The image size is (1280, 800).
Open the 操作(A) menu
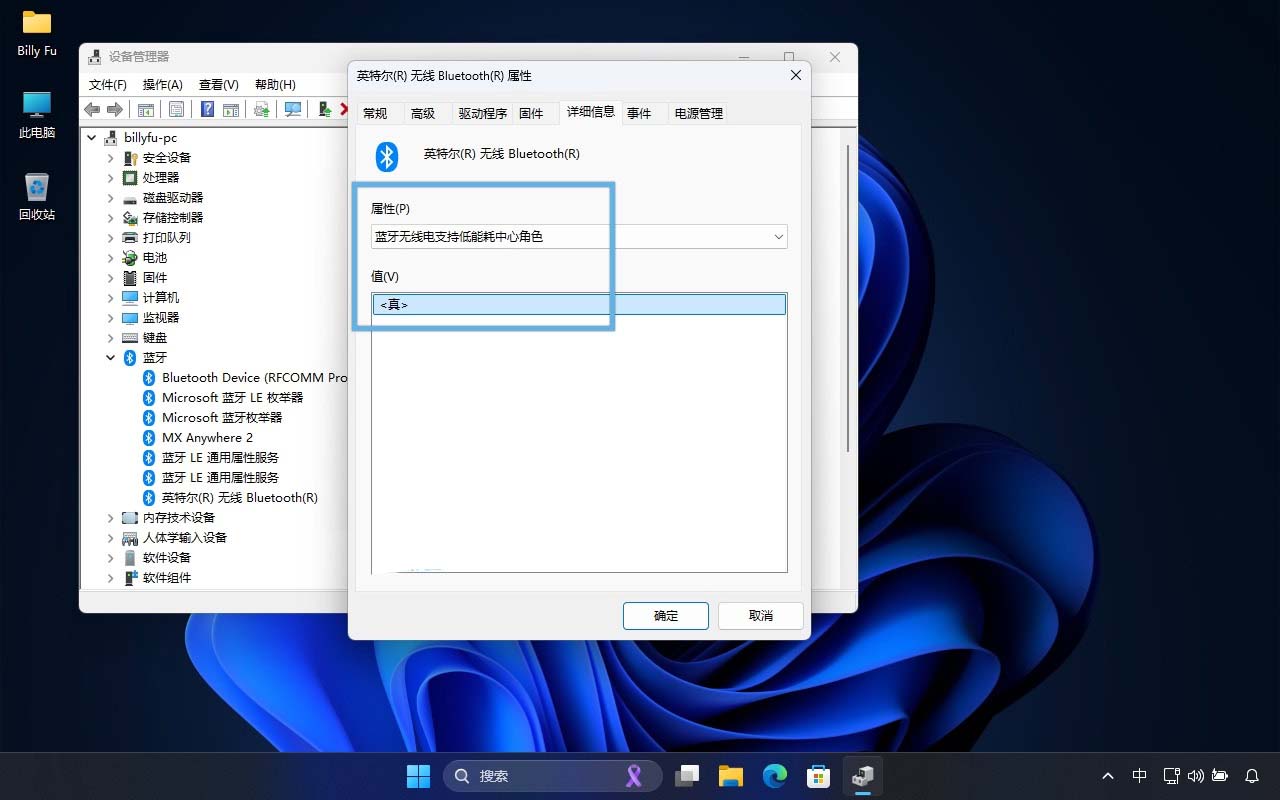(x=163, y=84)
